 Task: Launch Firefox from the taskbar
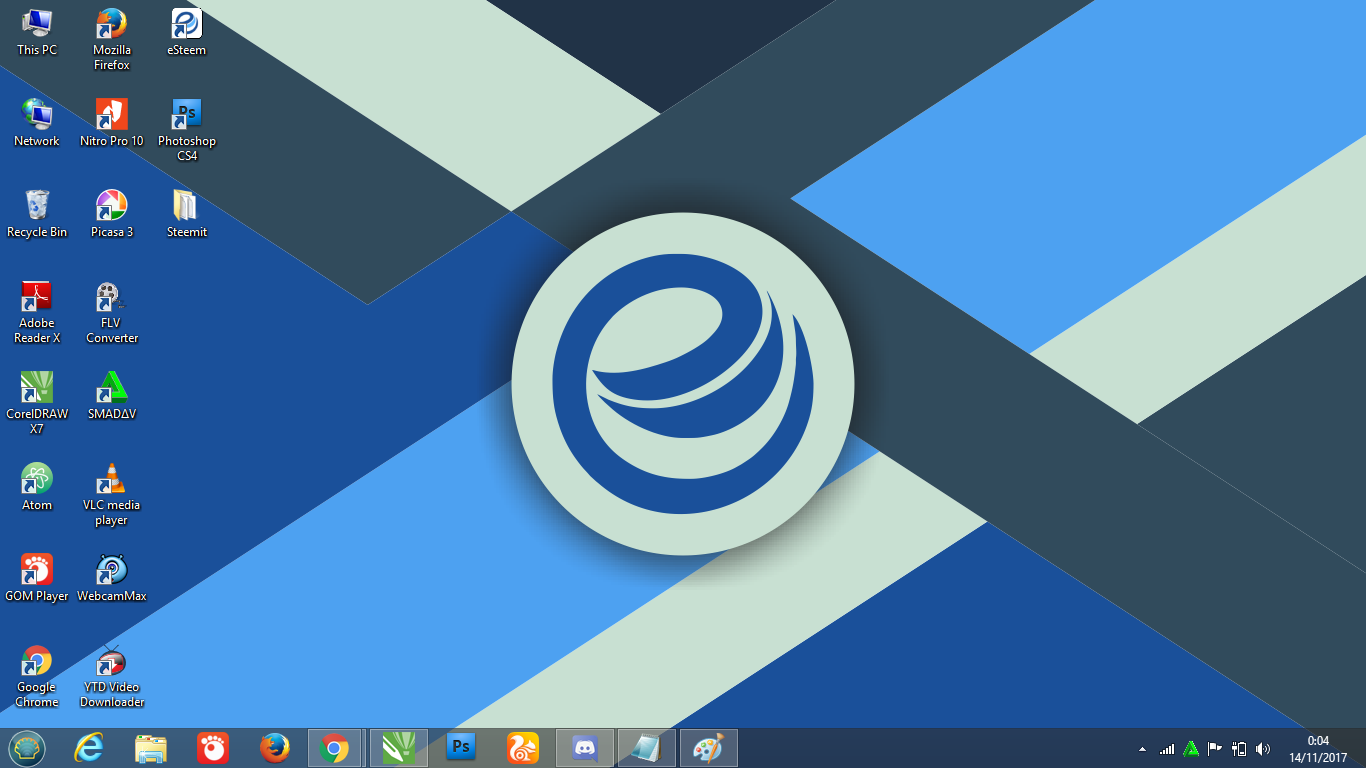click(x=274, y=748)
